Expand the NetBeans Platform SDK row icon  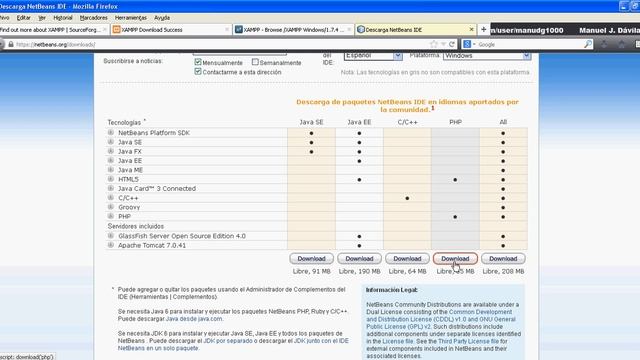111,133
